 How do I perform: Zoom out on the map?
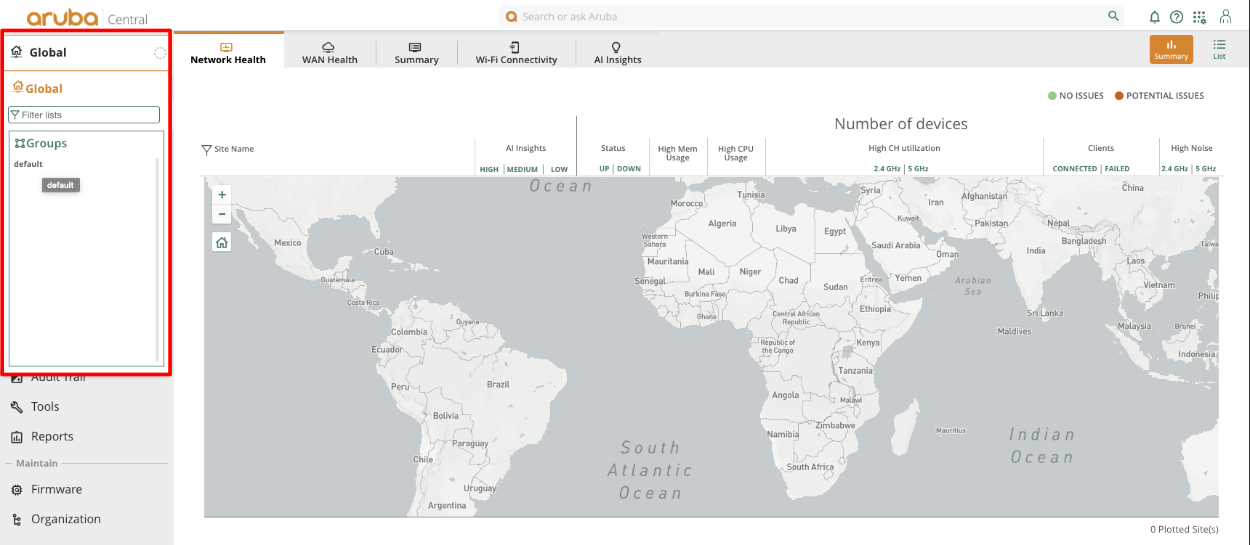click(222, 214)
